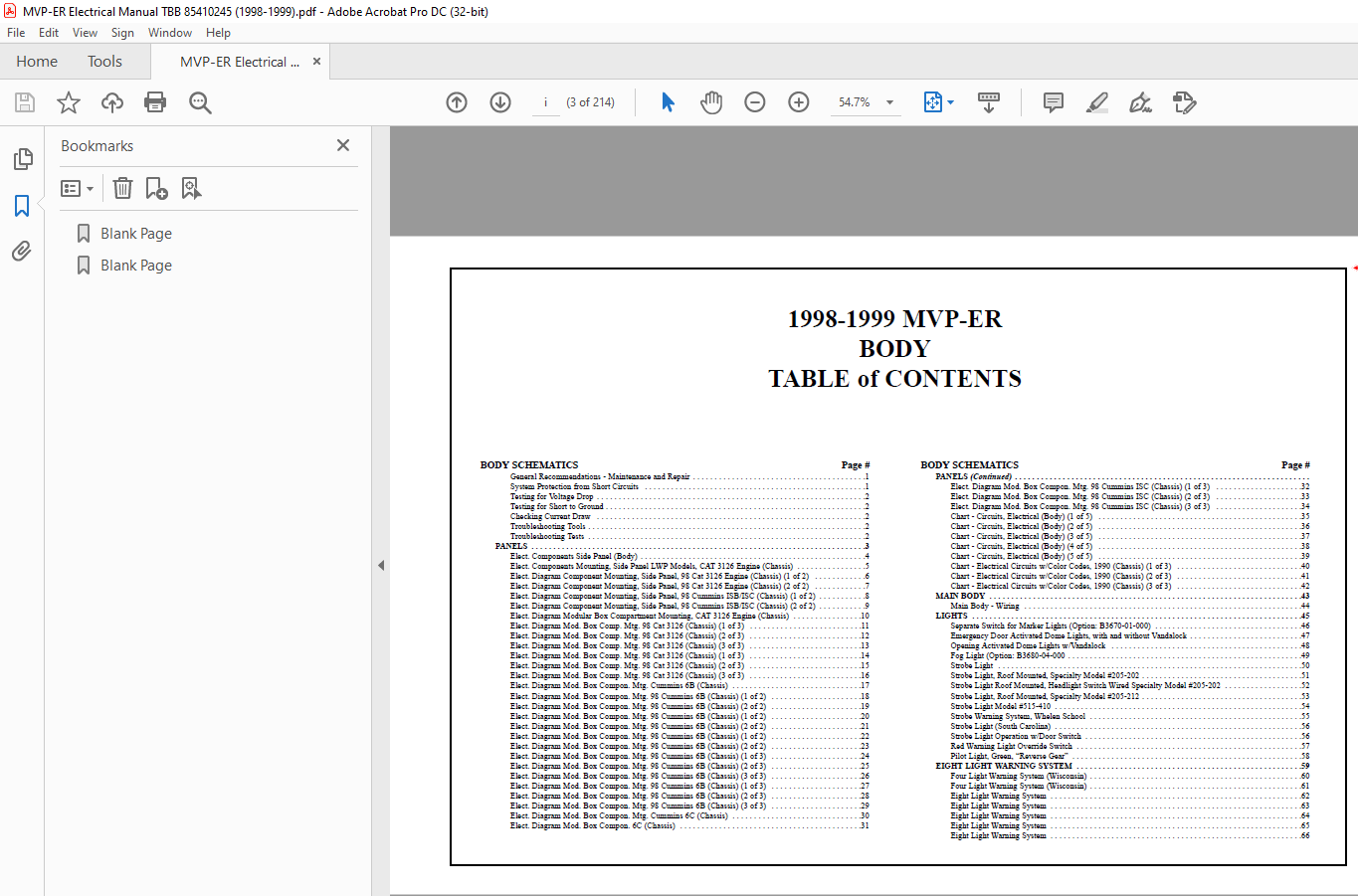Click the EIGHT LIGHT WARNING SYSTEM heading

[1004, 766]
